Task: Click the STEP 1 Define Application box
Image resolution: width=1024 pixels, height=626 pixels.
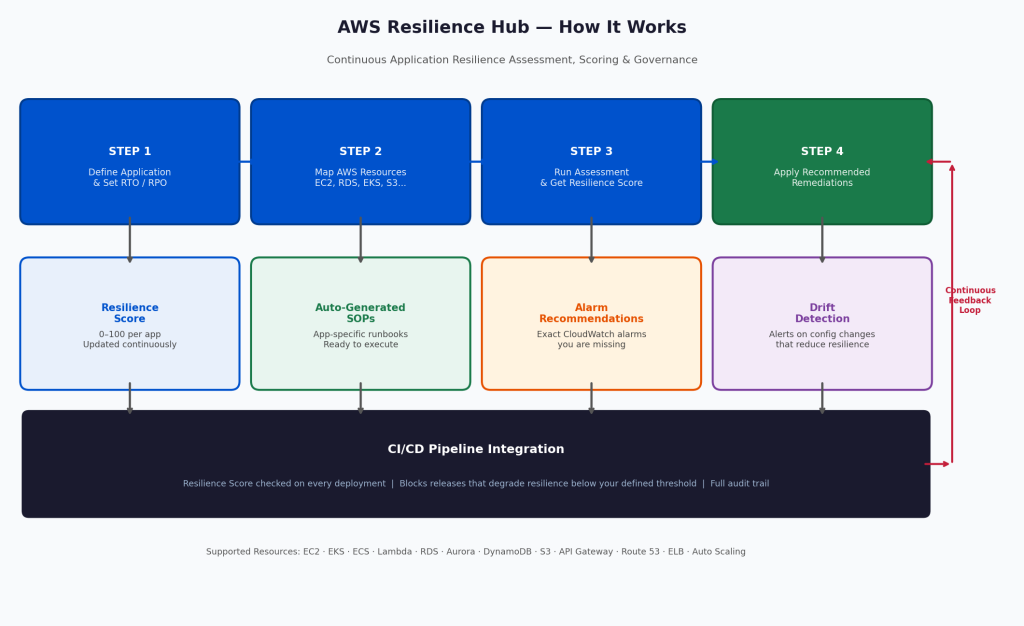Action: click(x=130, y=162)
